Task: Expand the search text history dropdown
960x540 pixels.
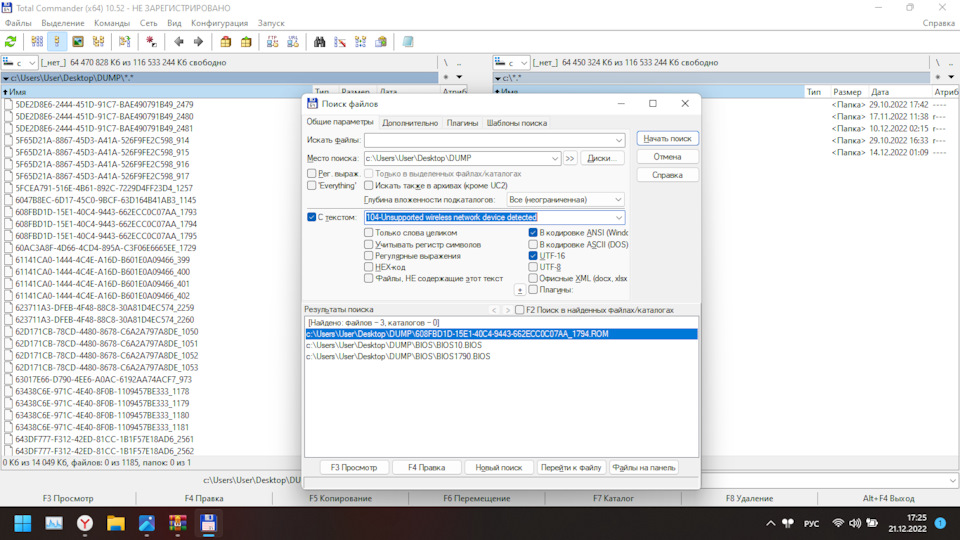Action: click(618, 217)
